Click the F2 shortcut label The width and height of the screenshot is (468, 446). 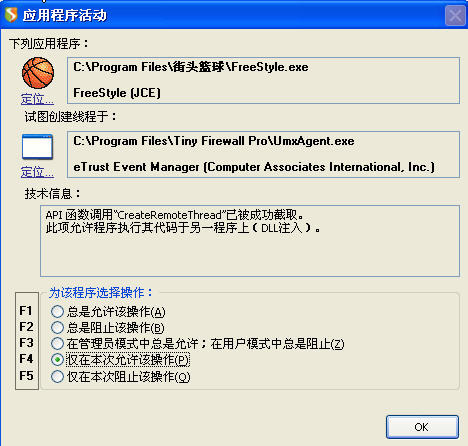point(26,327)
